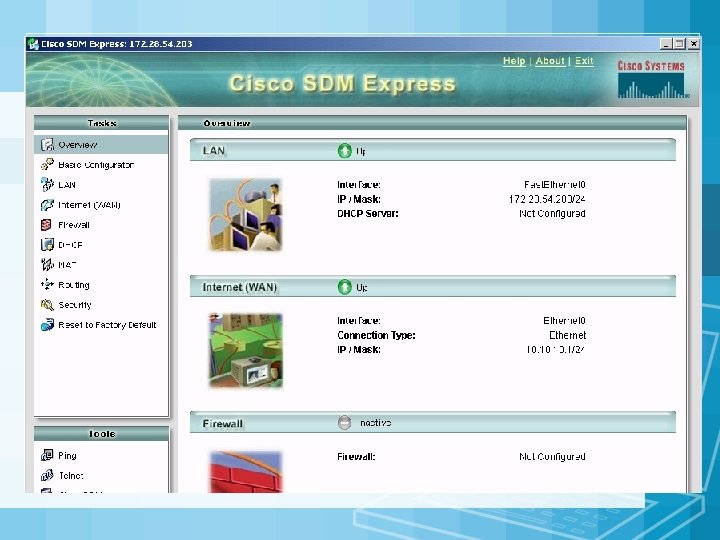Launch the Telnet tool label
The height and width of the screenshot is (540, 720).
point(71,476)
